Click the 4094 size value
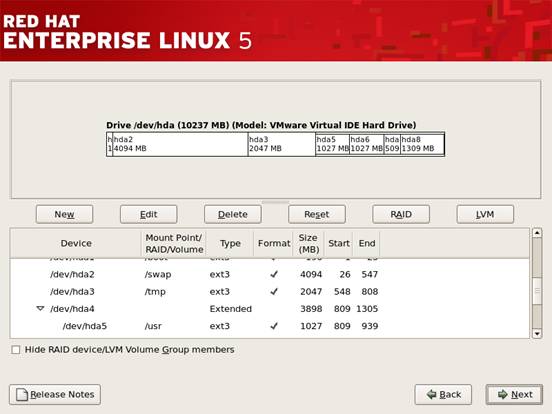This screenshot has height=414, width=552. [x=311, y=274]
